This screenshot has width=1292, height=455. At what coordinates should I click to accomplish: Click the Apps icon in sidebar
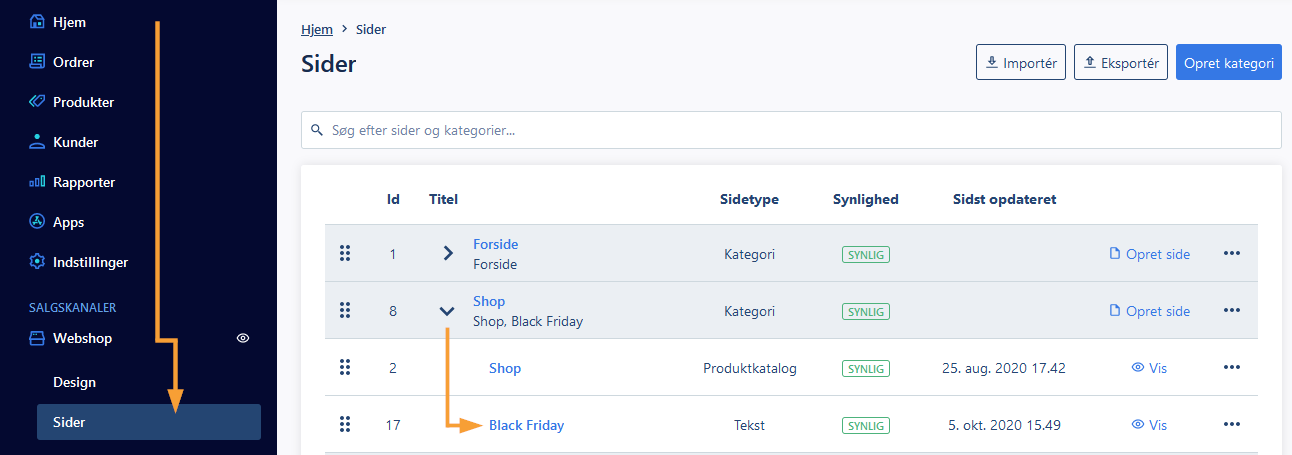37,222
